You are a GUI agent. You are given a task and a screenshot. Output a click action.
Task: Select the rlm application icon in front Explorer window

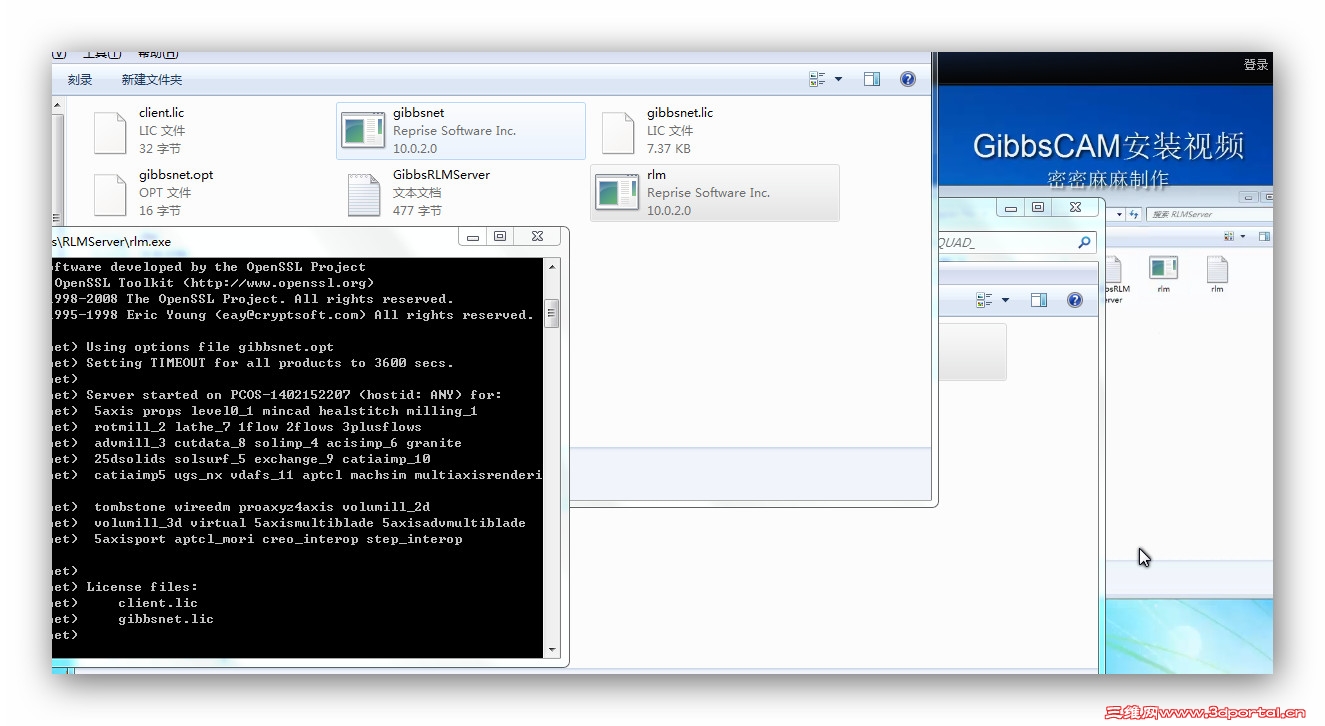[617, 192]
